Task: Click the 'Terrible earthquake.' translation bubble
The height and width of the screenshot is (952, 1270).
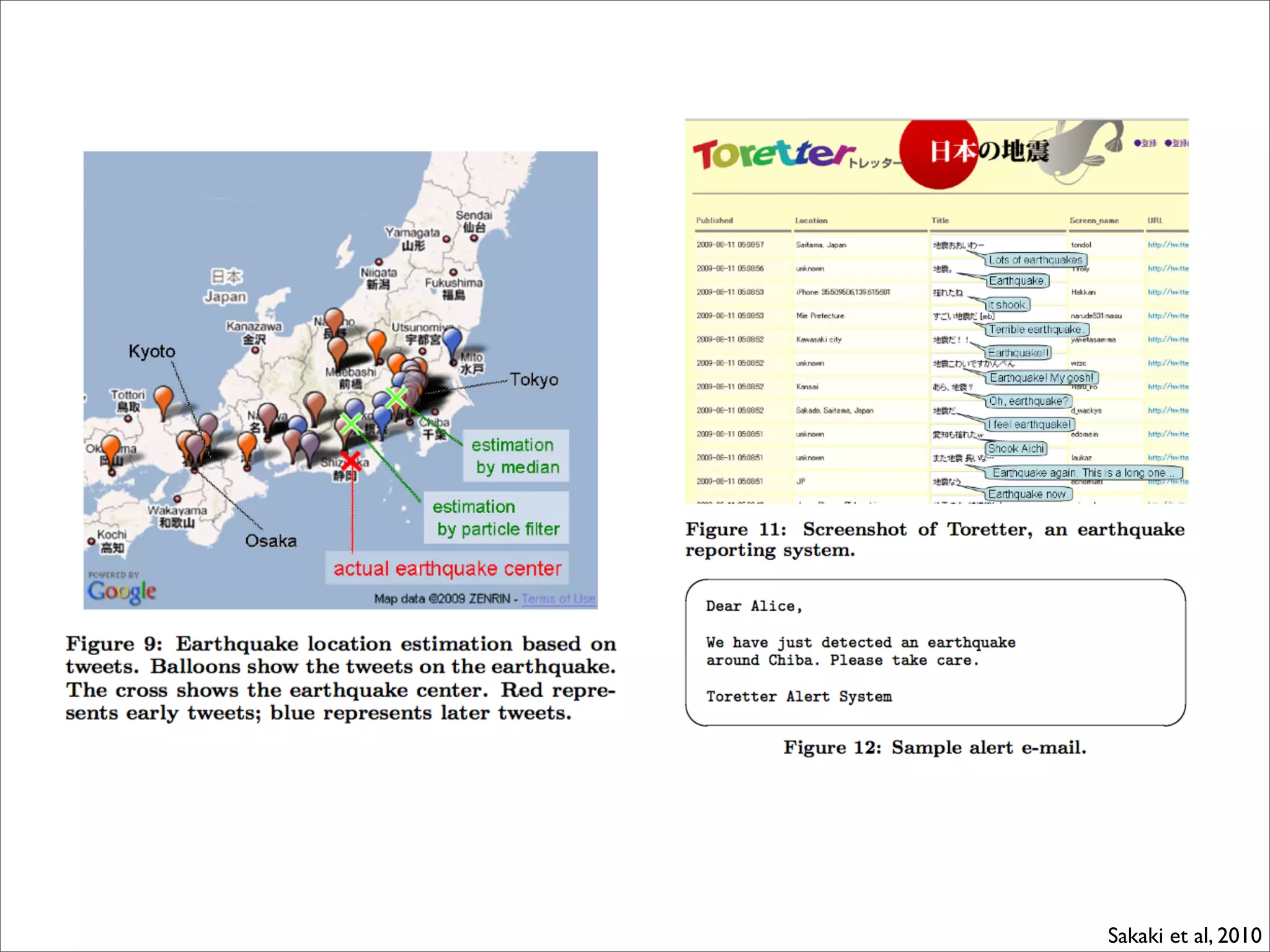Action: point(1036,330)
